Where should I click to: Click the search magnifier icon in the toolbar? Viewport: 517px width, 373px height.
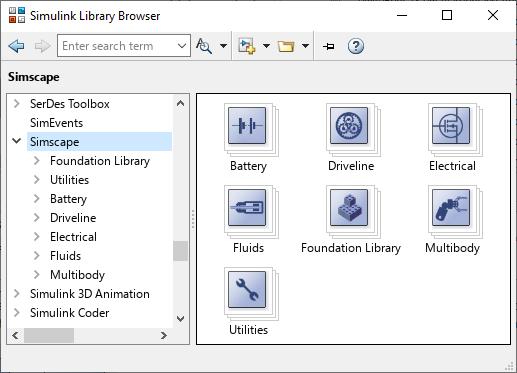click(x=204, y=46)
